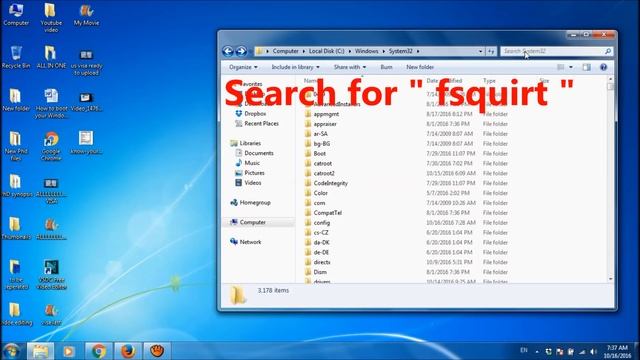The image size is (640, 360).
Task: Expand the arrow after Local Disk (C:)
Action: tap(350, 51)
